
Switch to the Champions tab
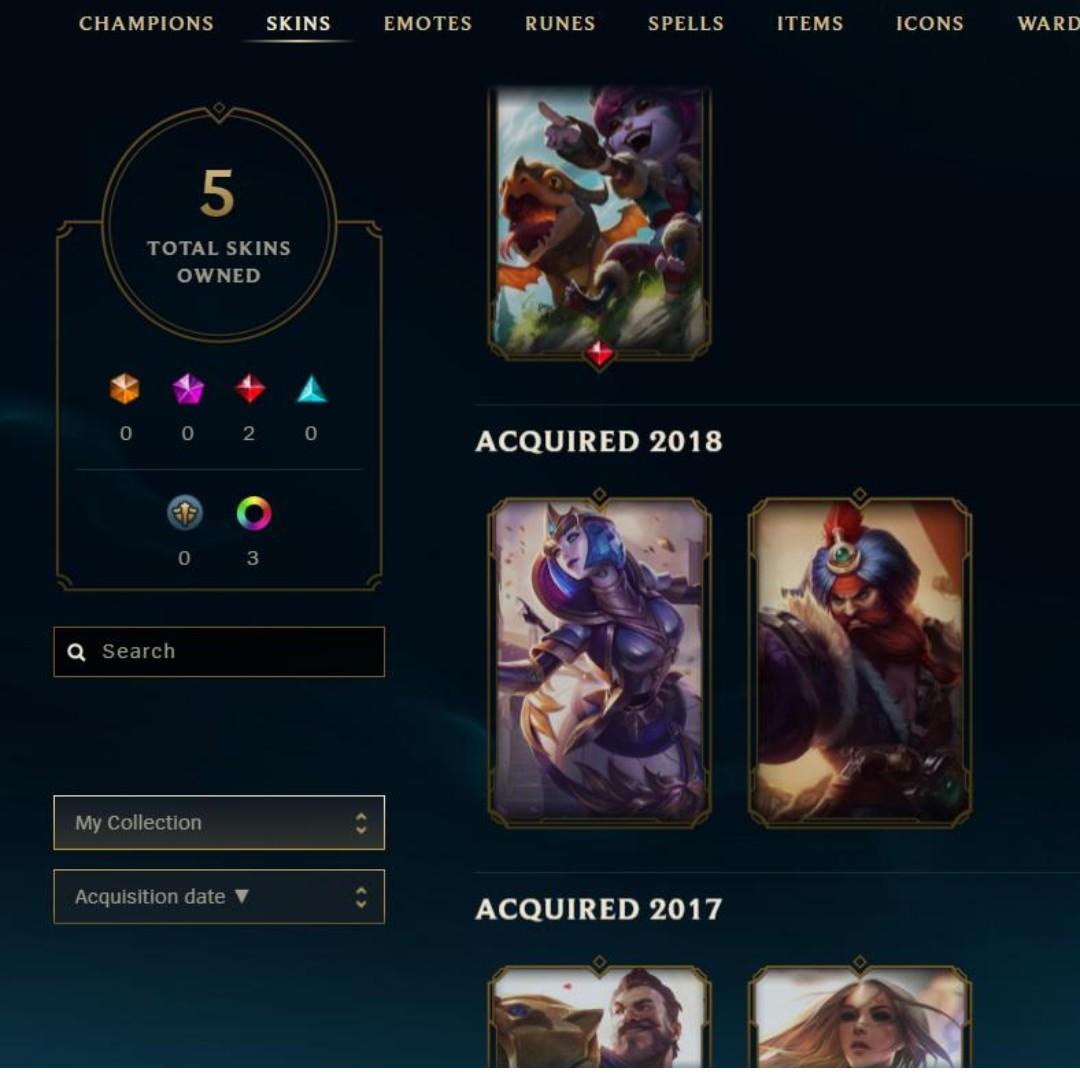tap(146, 23)
